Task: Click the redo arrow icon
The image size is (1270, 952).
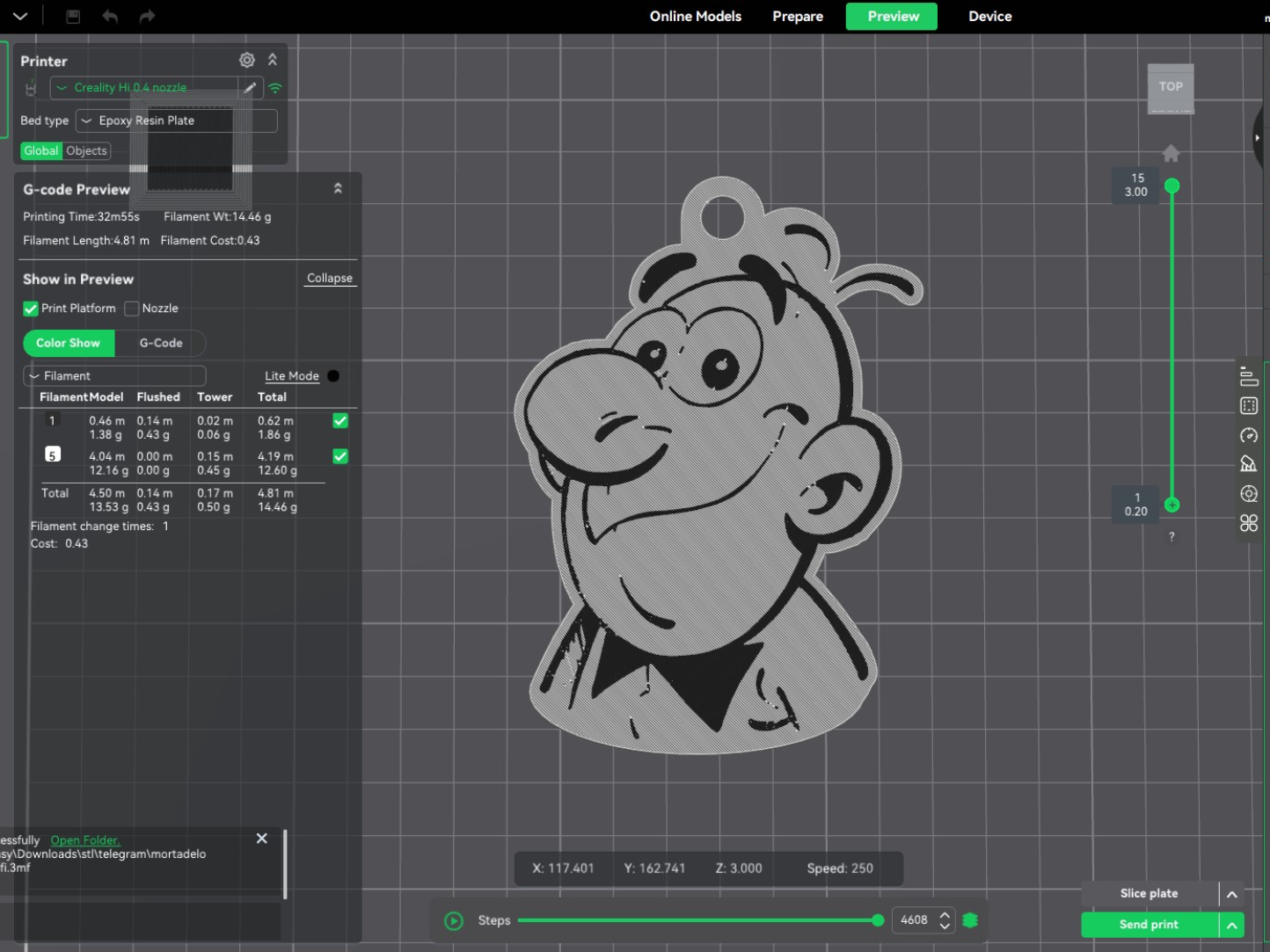Action: (x=147, y=17)
